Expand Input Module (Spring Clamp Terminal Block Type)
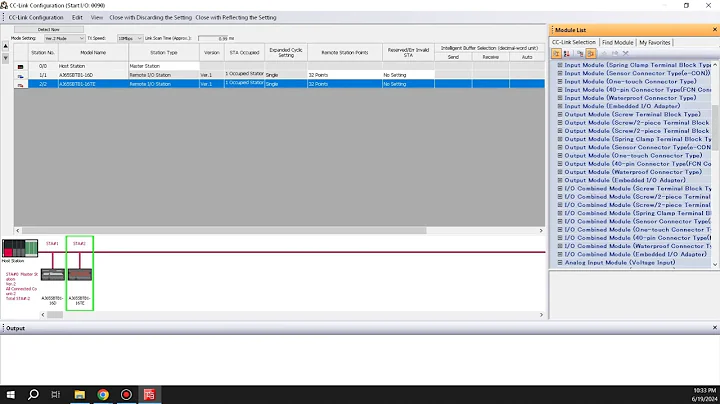Screen dimensions: 720x404 560,65
